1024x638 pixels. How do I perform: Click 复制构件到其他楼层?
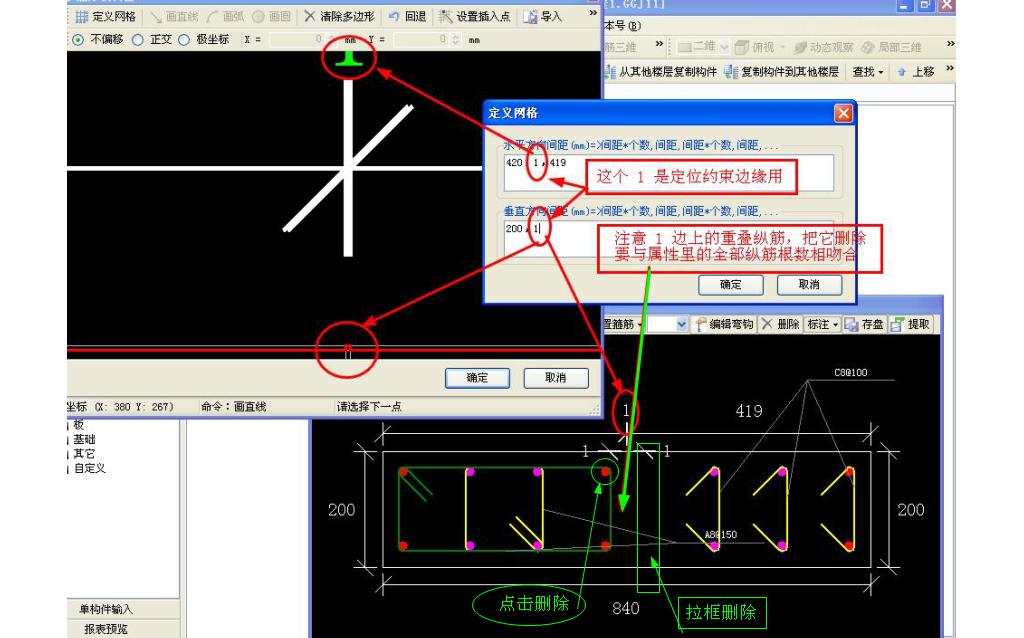pos(782,72)
